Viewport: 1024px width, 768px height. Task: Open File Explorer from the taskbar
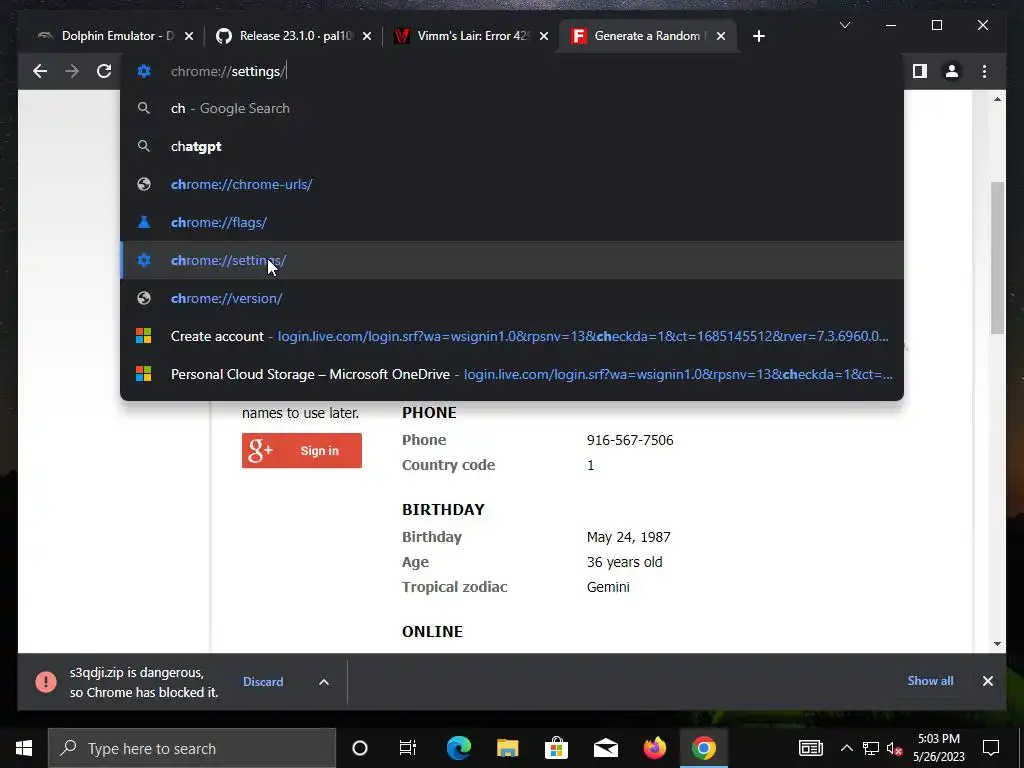tap(507, 748)
